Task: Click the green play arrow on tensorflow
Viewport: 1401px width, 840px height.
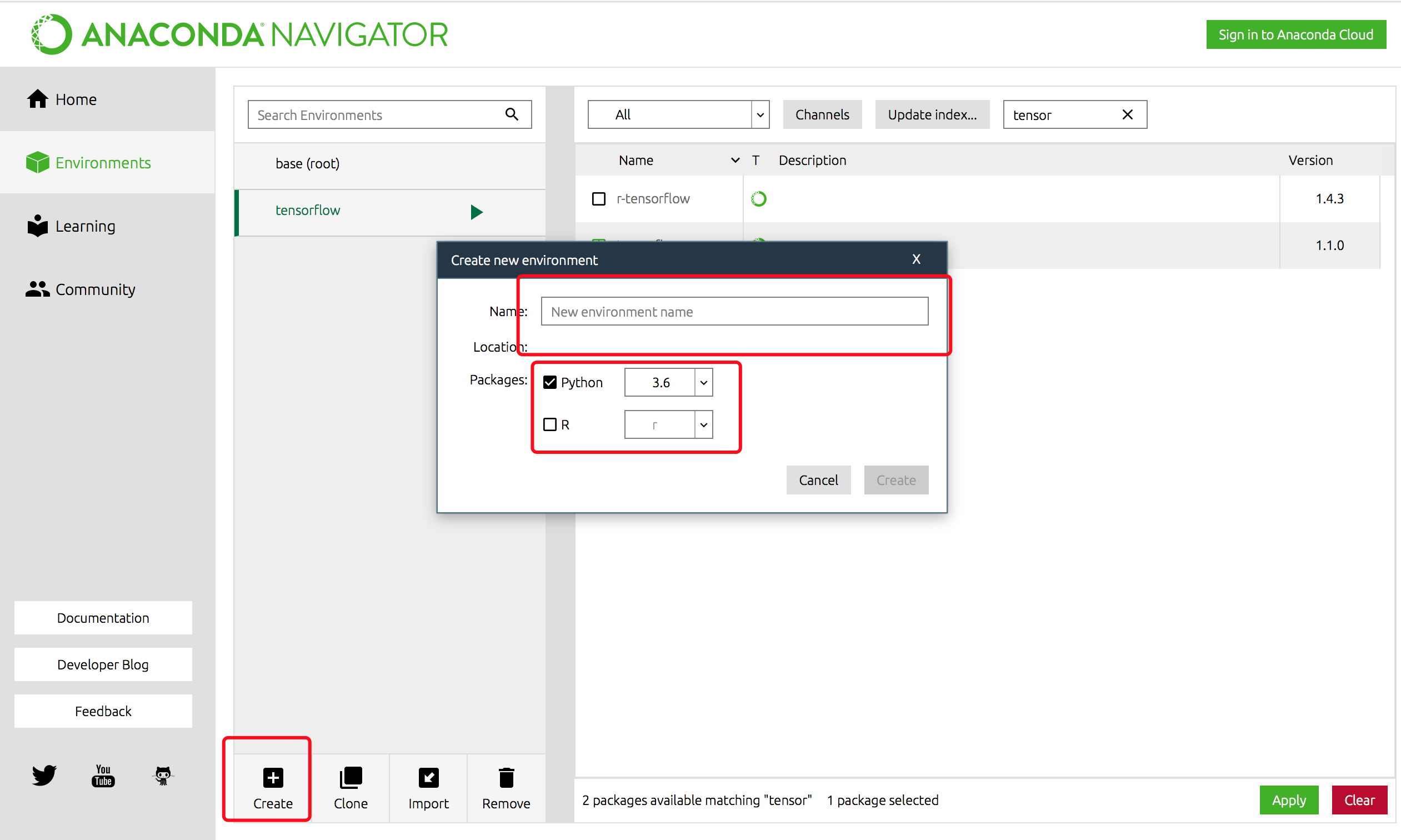Action: tap(477, 212)
